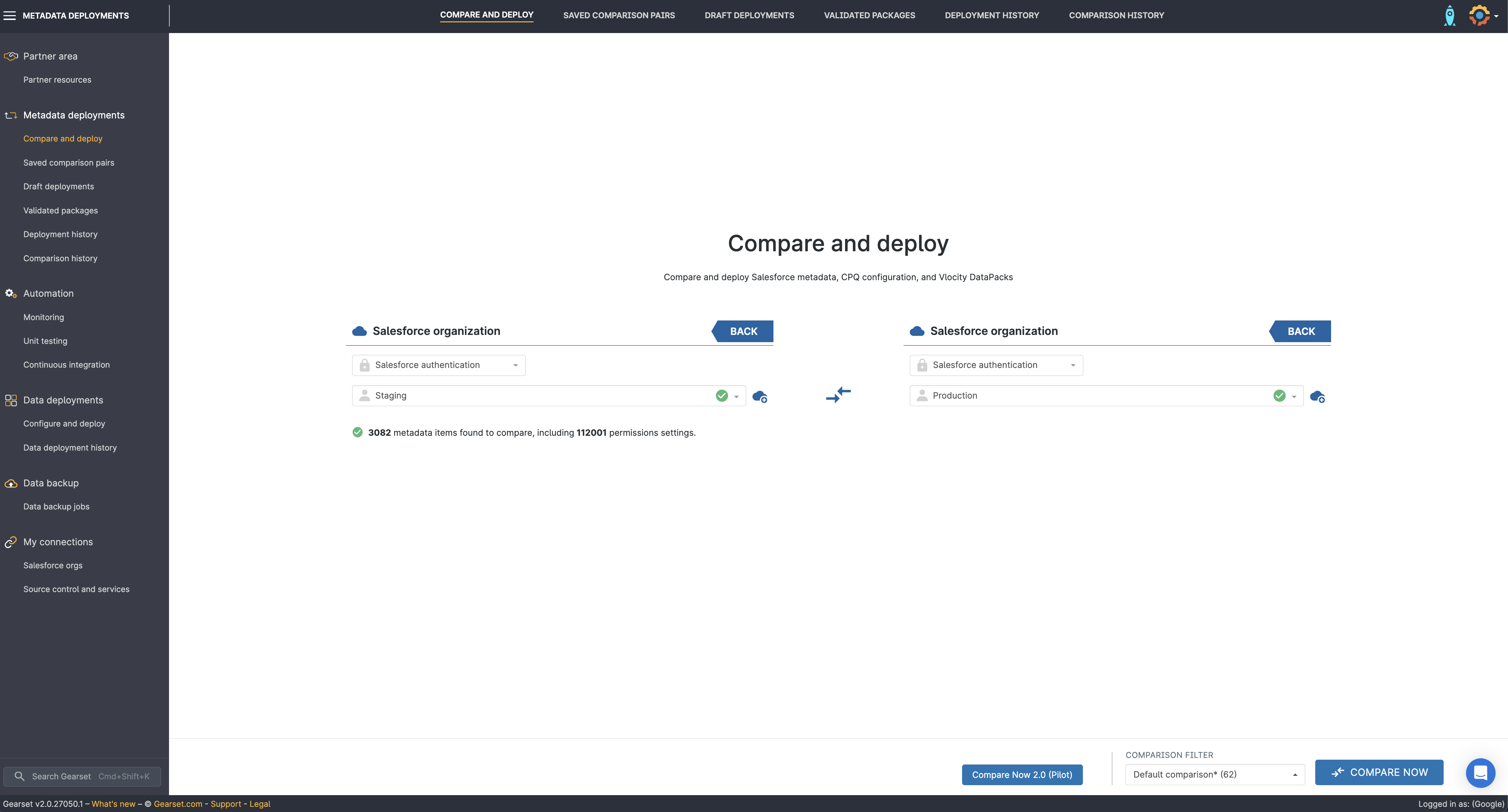This screenshot has height=812, width=1508.
Task: Expand the Default comparison filter dropdown
Action: point(1214,774)
